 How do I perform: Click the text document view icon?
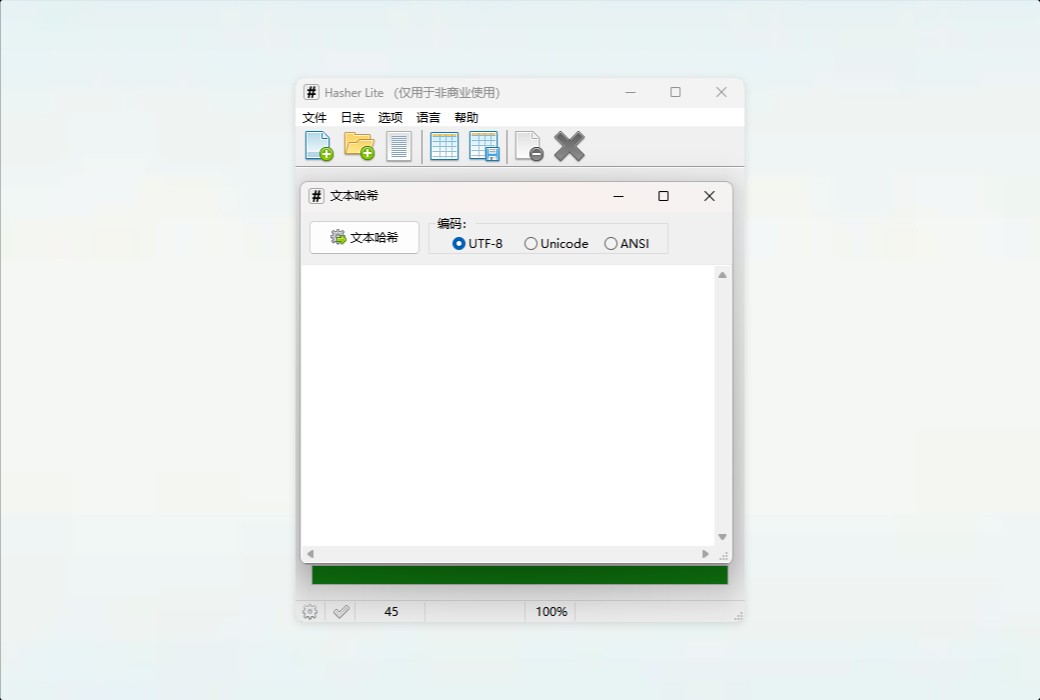tap(399, 145)
